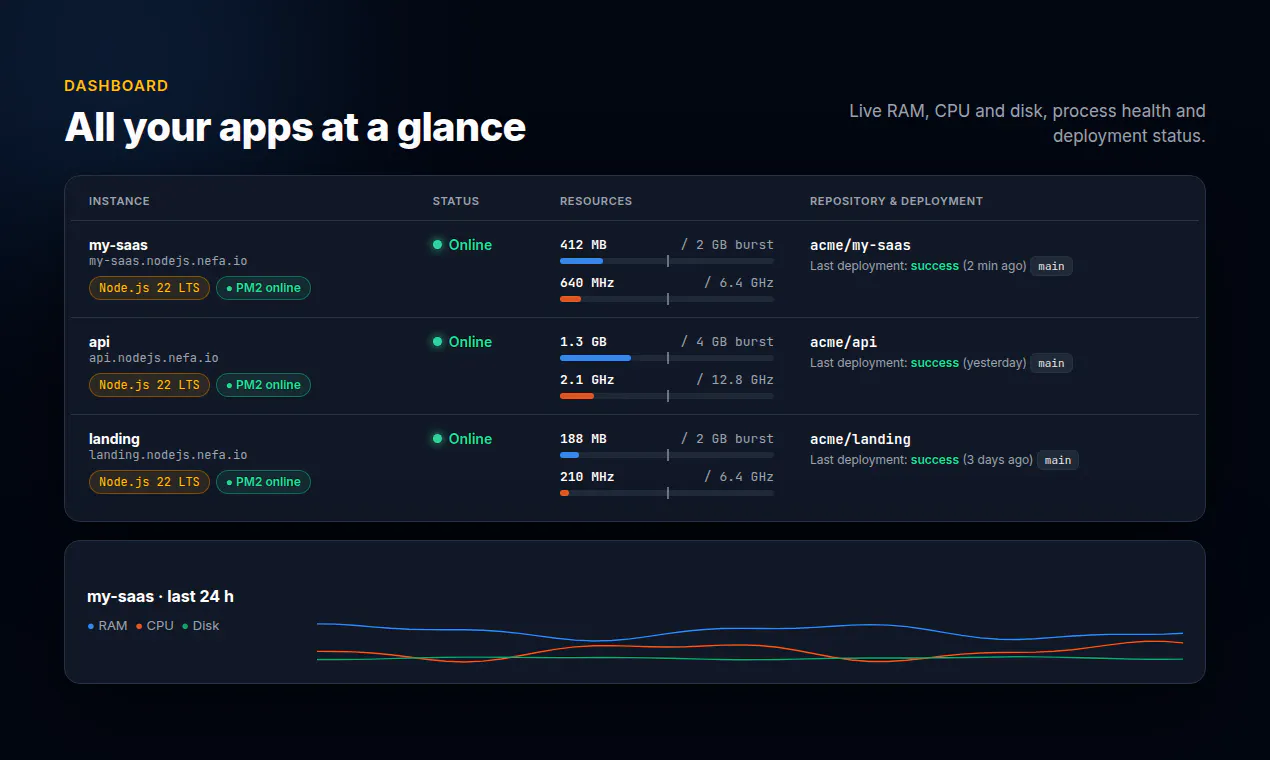Visit api.nodejs.nefa.io URL
1270x760 pixels.
coord(154,358)
